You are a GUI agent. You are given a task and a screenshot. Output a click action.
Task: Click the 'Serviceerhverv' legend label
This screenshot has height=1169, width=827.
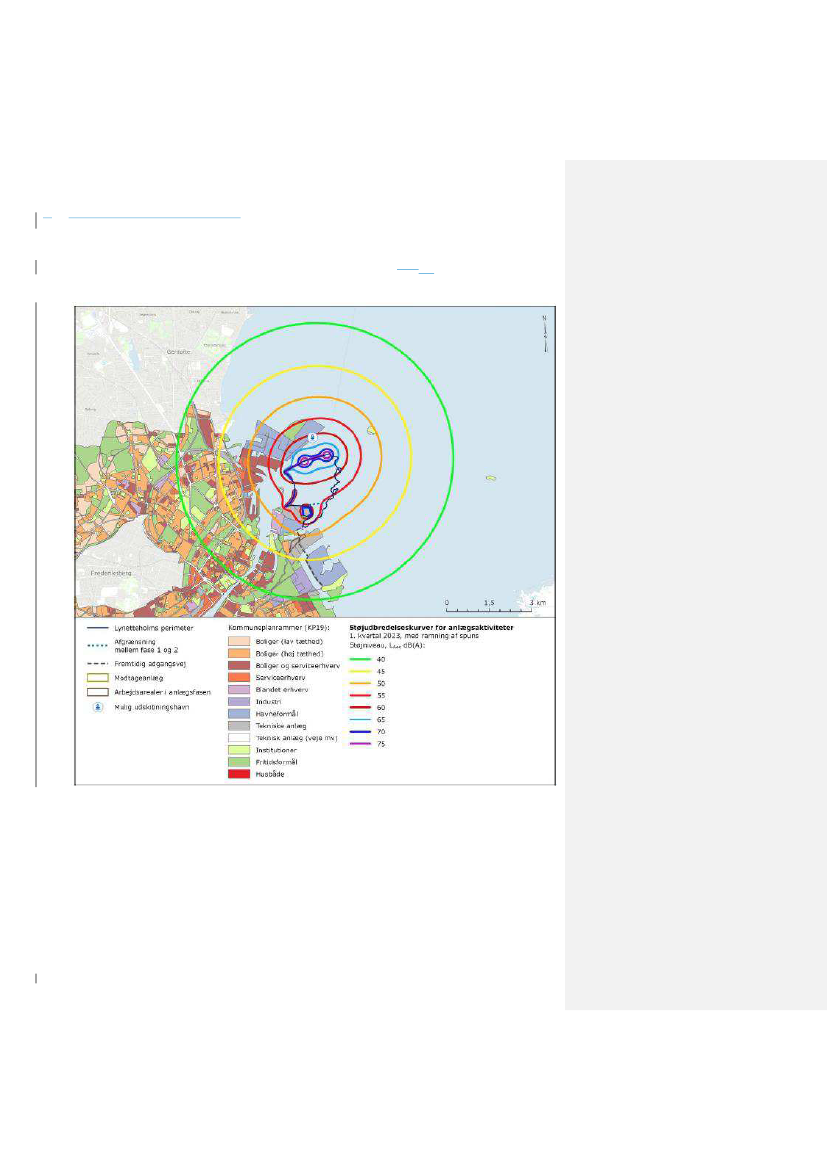click(280, 678)
